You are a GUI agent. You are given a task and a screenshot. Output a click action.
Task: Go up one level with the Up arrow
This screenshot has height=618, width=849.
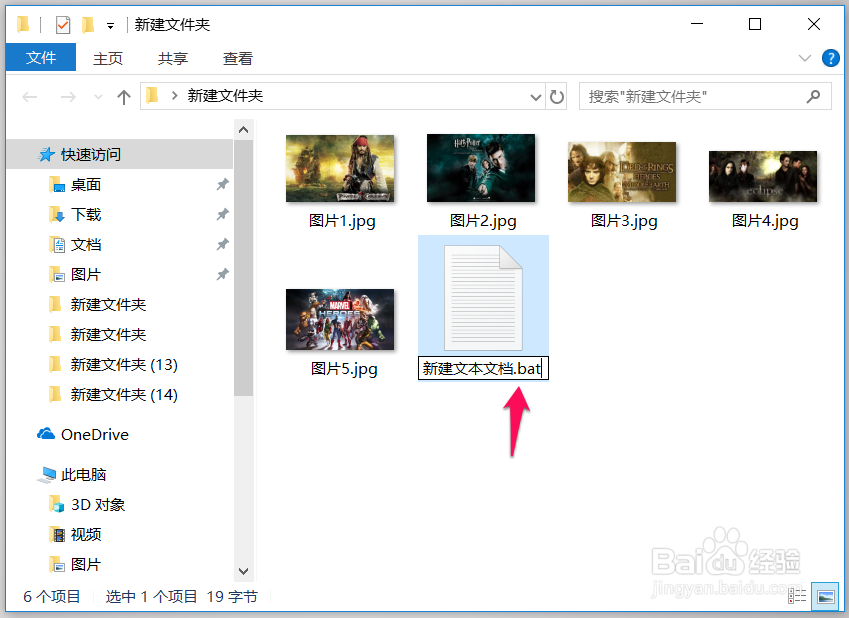point(123,97)
